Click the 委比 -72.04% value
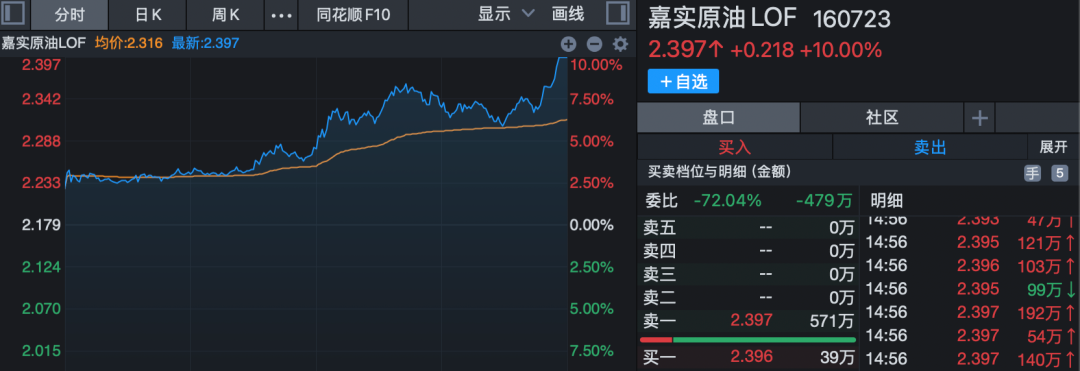1080x371 pixels. [x=727, y=201]
